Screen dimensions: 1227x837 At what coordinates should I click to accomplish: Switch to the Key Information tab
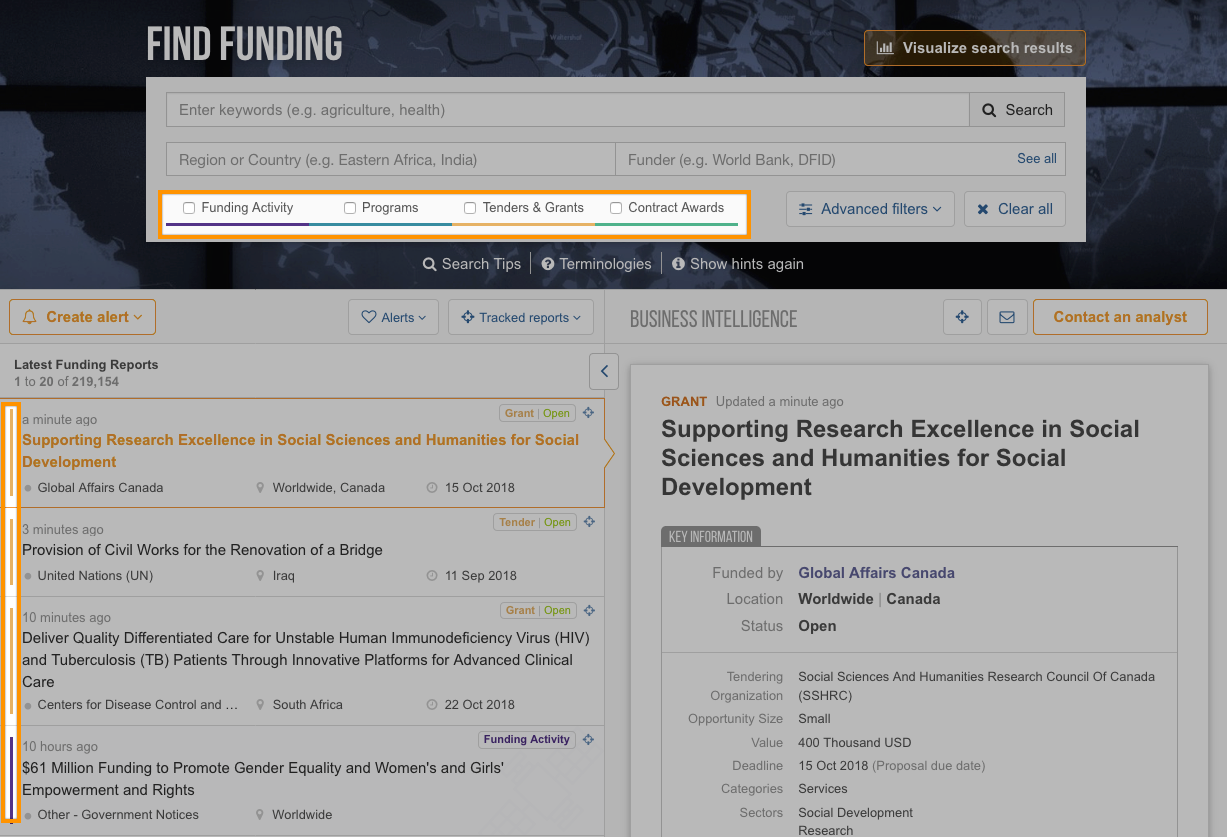[x=710, y=536]
